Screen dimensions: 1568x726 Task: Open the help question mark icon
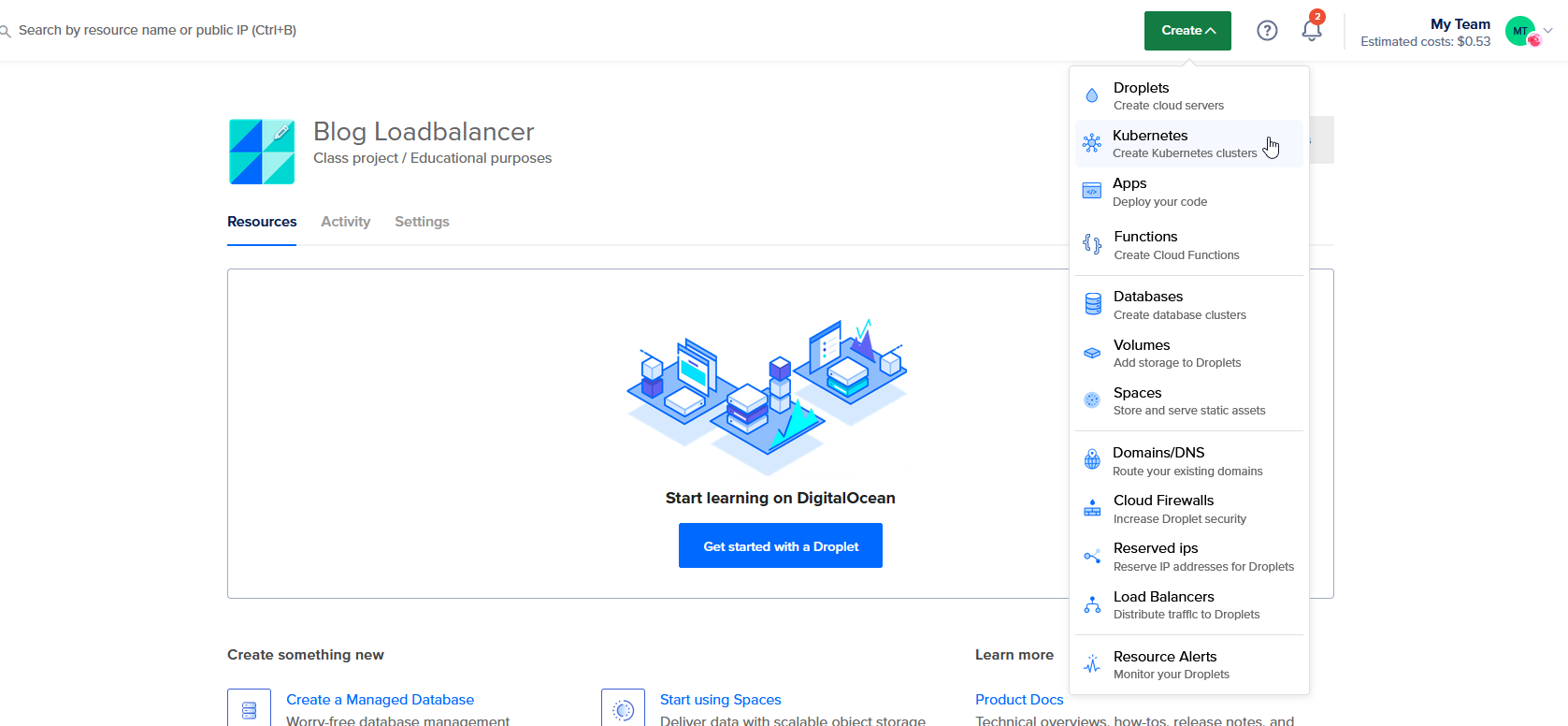1267,31
